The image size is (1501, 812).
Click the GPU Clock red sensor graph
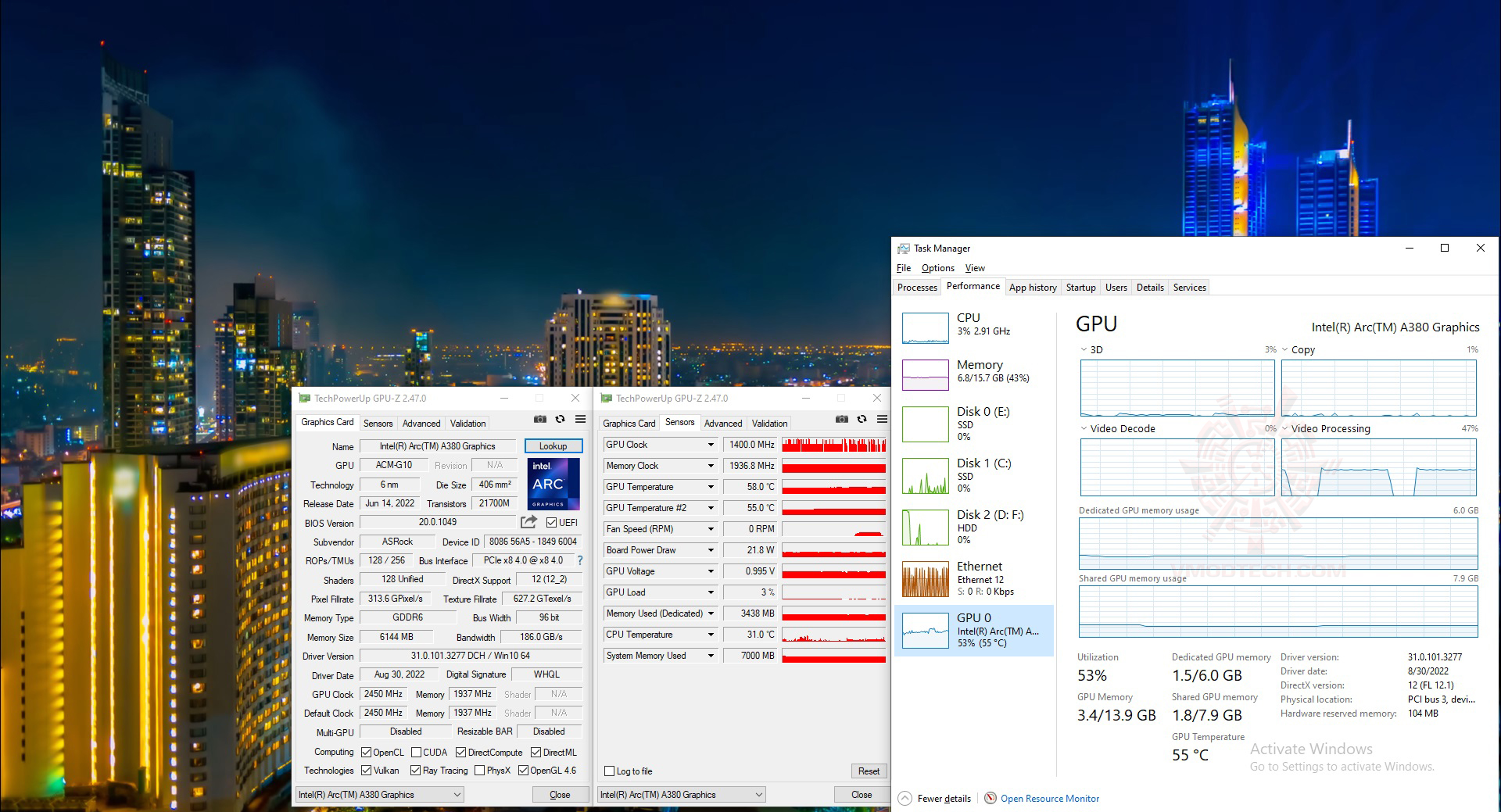click(834, 445)
